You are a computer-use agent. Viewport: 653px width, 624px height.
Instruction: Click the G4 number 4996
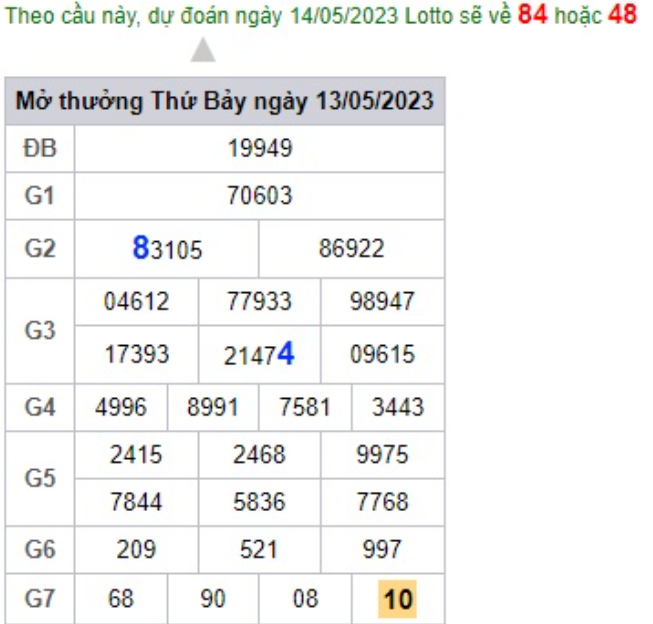[121, 407]
